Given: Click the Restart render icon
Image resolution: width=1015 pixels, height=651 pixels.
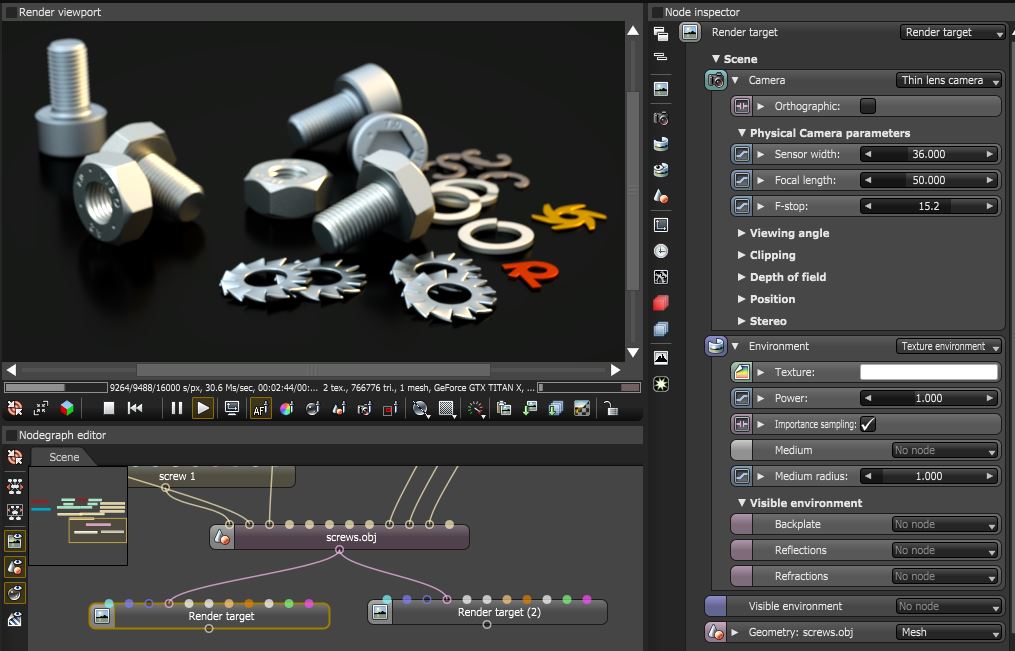Looking at the screenshot, I should [x=137, y=408].
